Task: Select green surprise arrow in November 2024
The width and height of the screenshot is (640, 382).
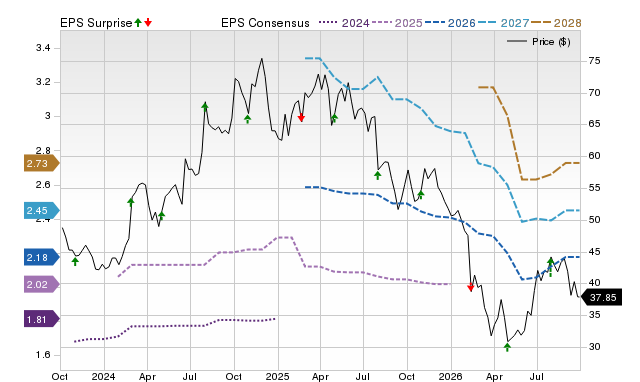Action: [x=247, y=119]
